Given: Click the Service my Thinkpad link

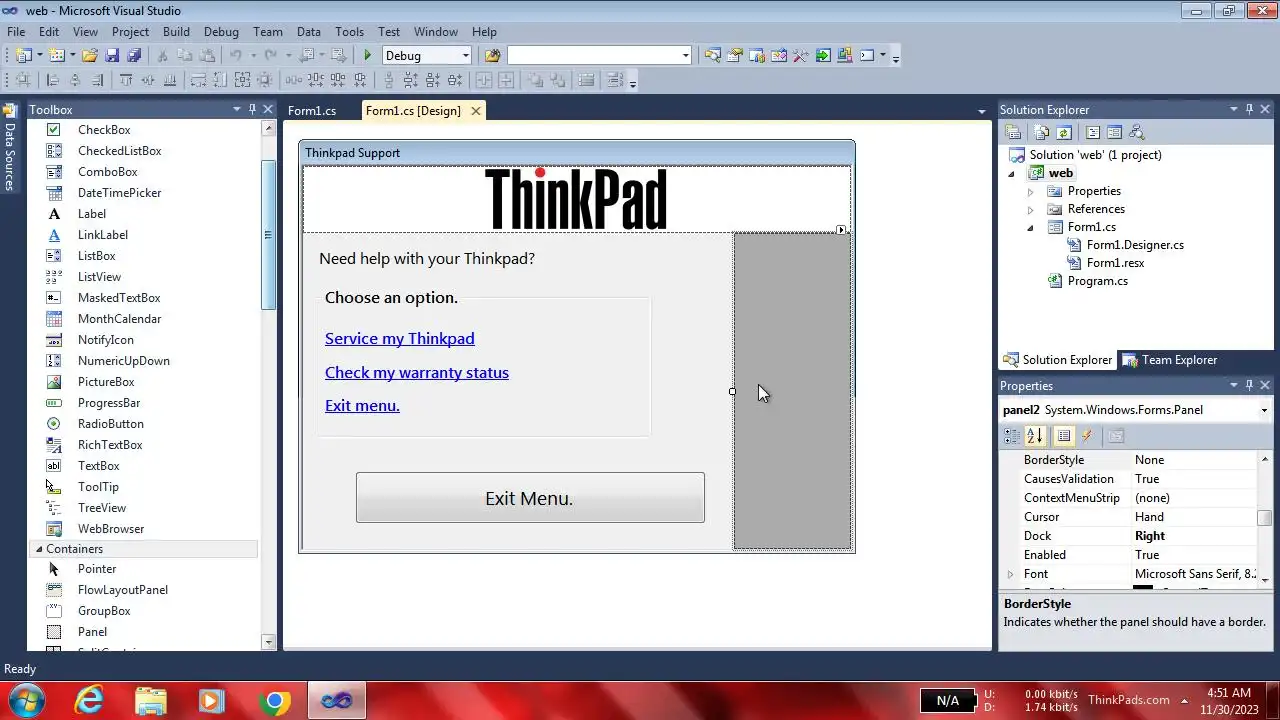Looking at the screenshot, I should tap(400, 339).
